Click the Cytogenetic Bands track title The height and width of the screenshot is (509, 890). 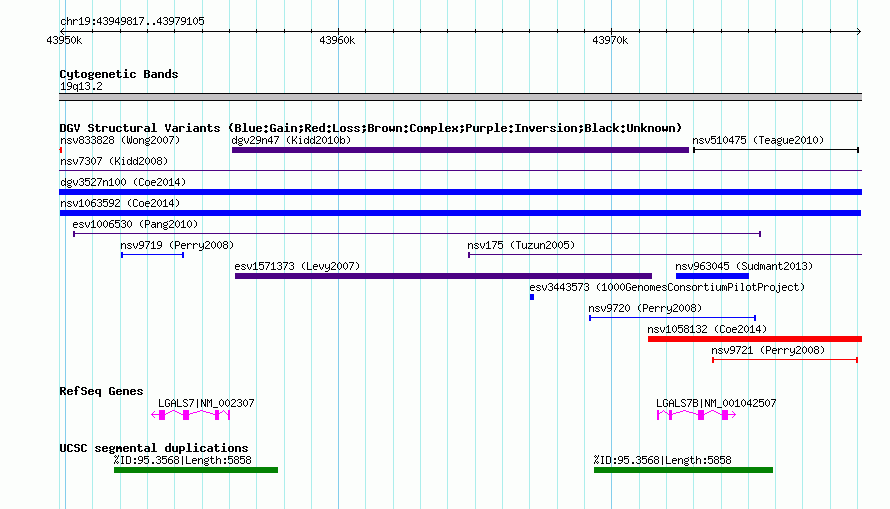click(x=119, y=74)
